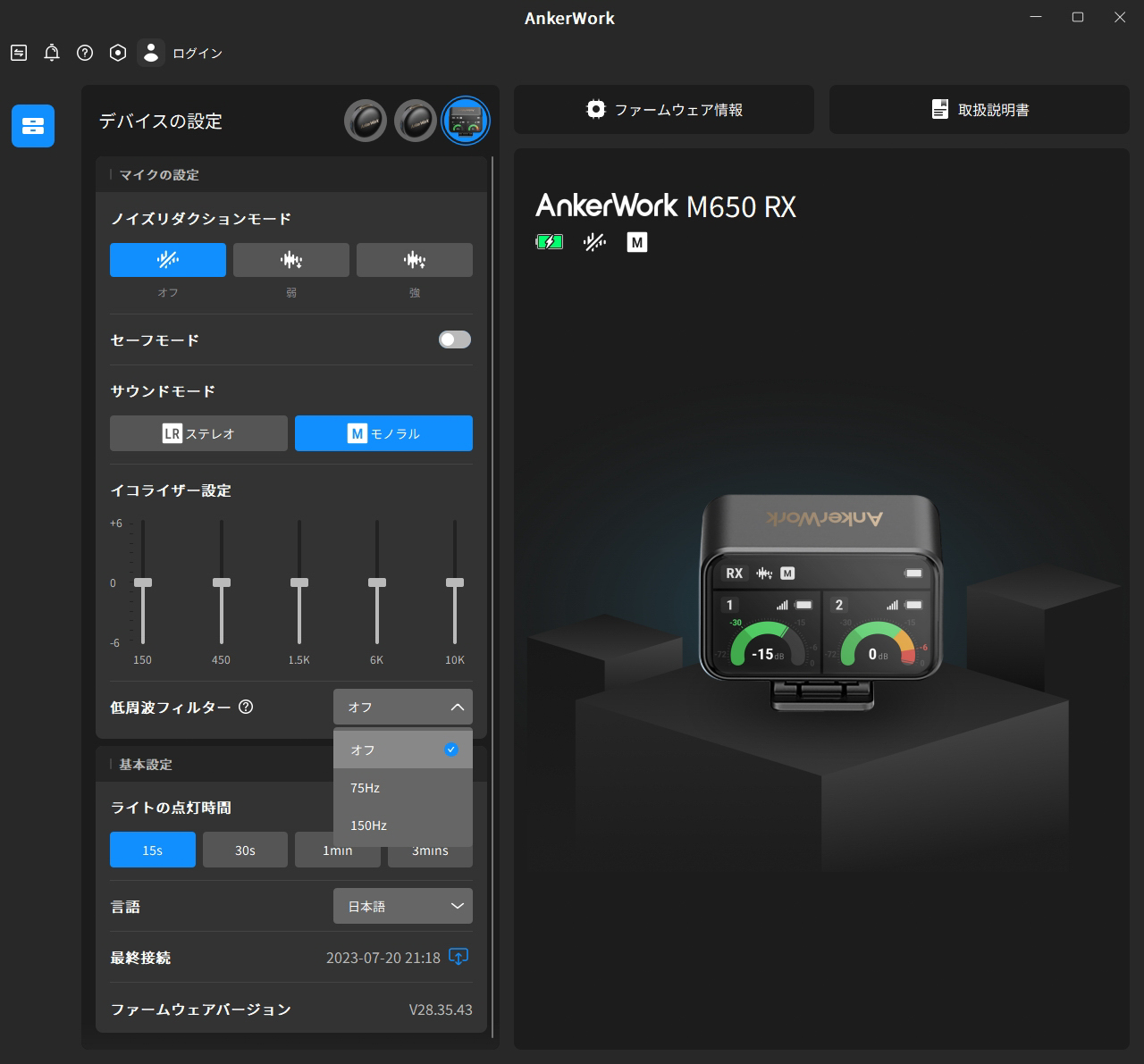This screenshot has width=1144, height=1064.
Task: Click the last connection date 2023-07-20 21:18
Action: (x=383, y=958)
